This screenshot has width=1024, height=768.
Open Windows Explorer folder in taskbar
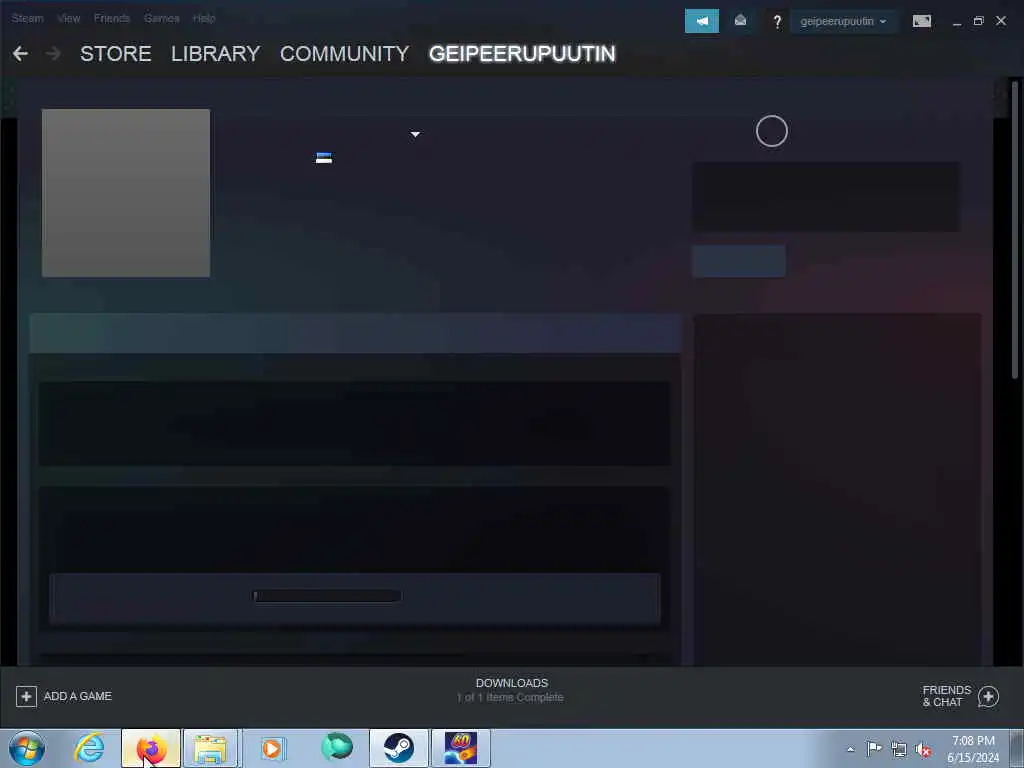coord(210,748)
